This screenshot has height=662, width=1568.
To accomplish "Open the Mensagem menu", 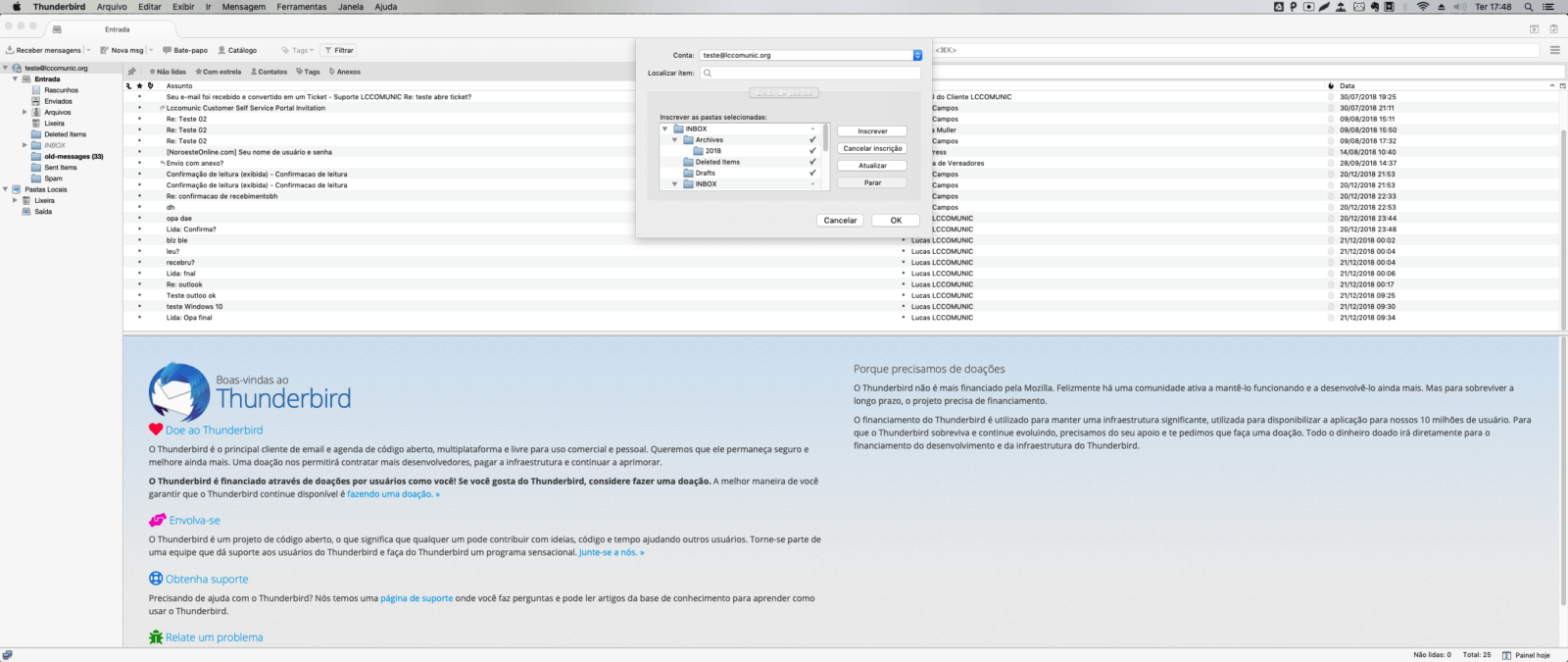I will (243, 7).
